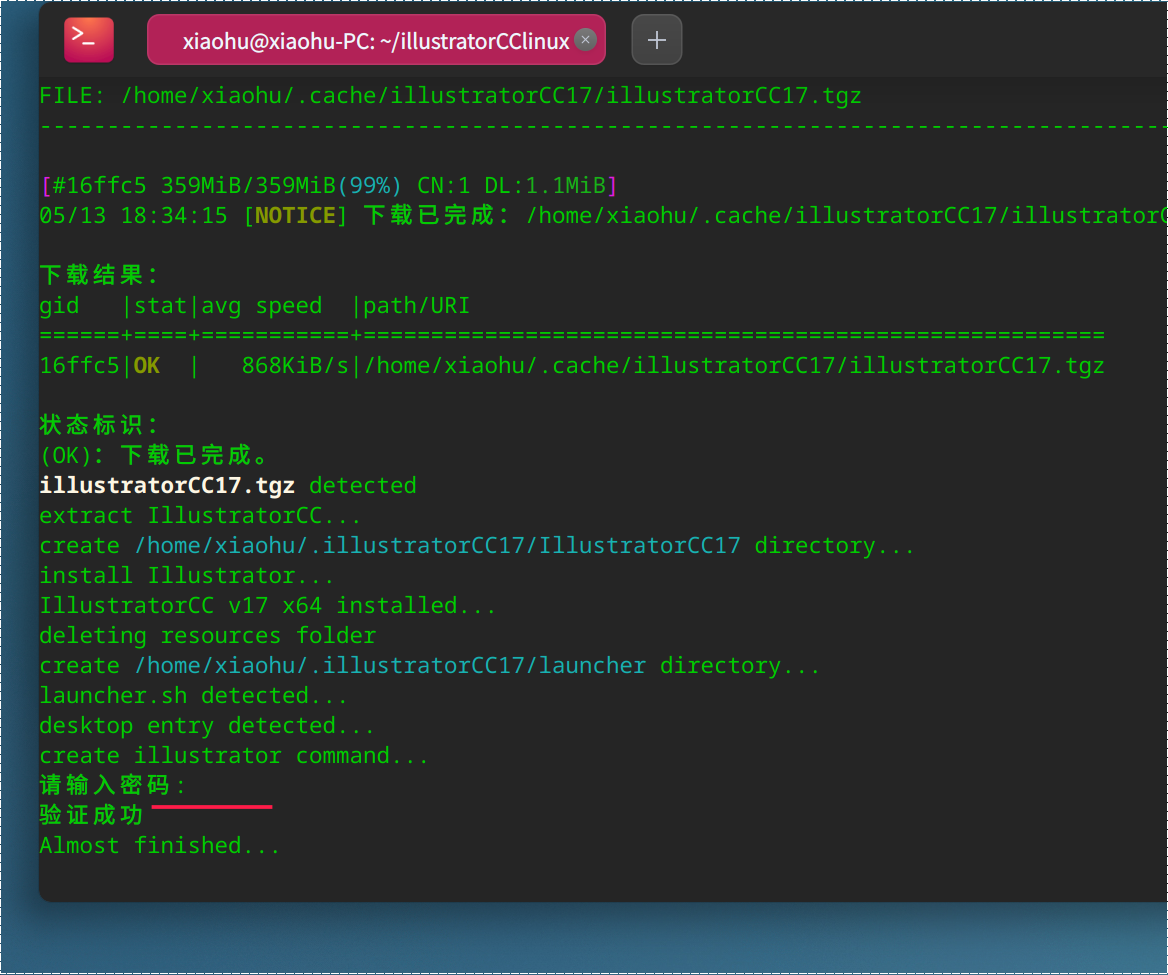1168x975 pixels.
Task: Click the NOTICE text in log line
Action: [295, 215]
